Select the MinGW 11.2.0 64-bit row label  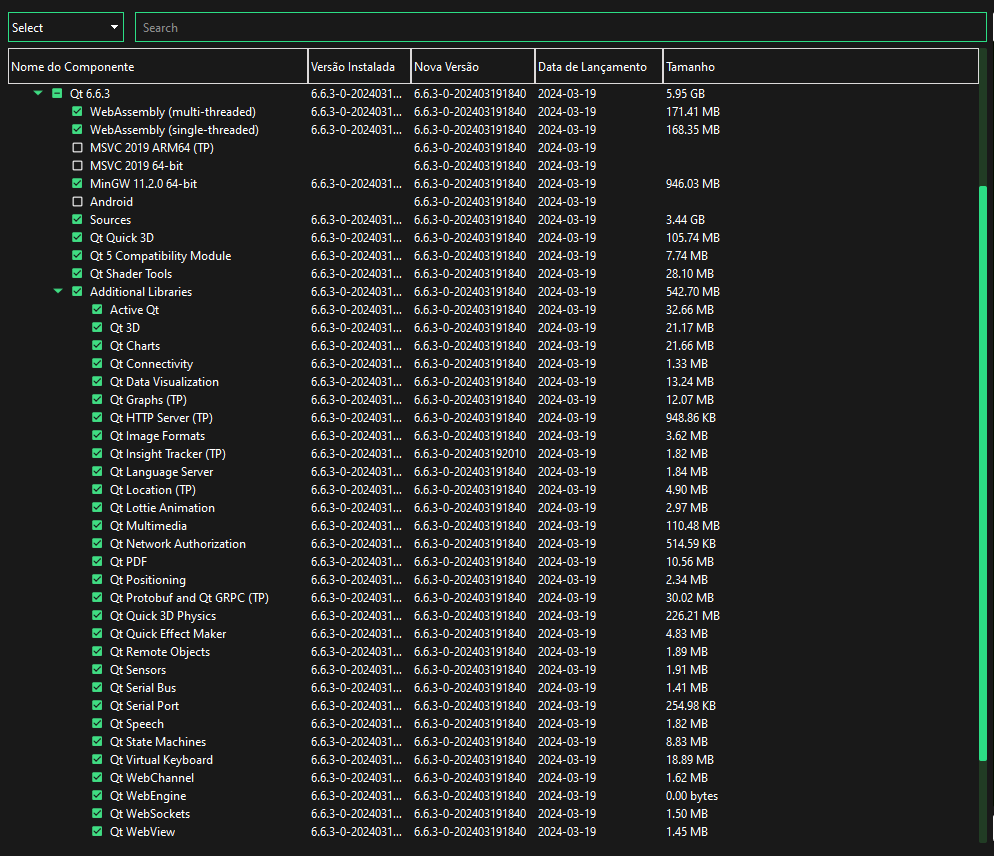pyautogui.click(x=143, y=183)
